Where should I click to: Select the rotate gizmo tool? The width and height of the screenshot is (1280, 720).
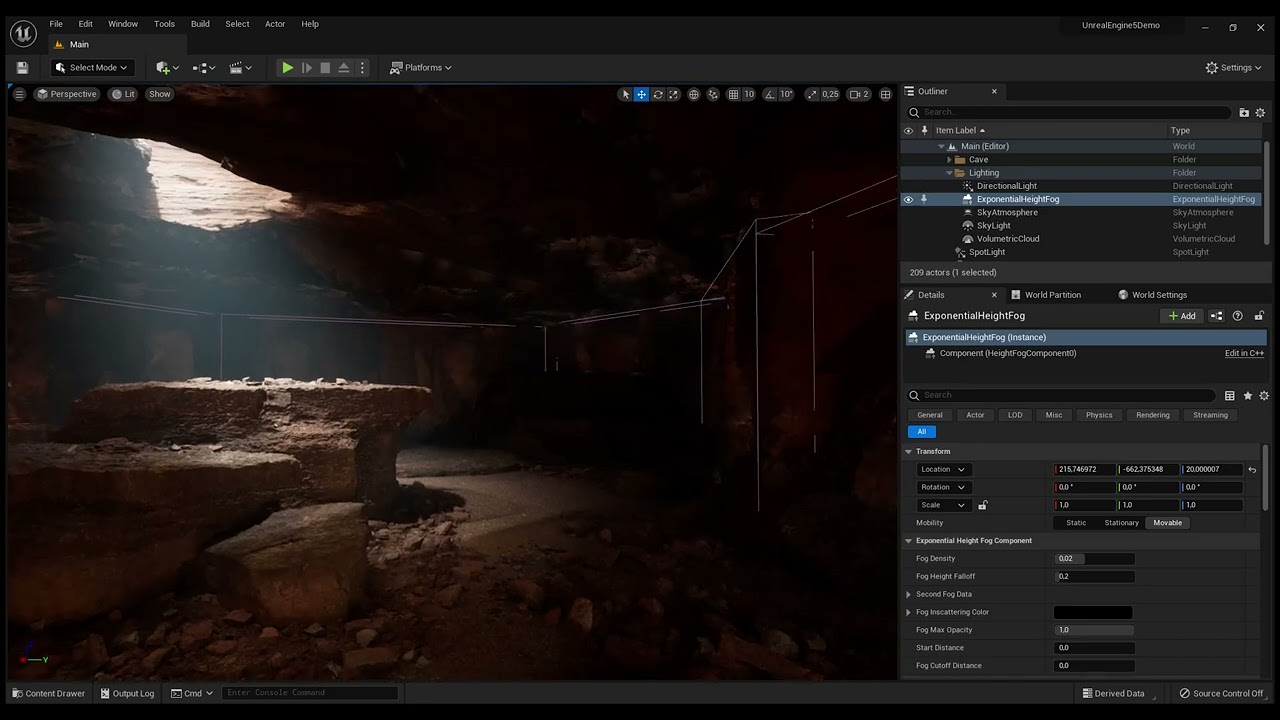coord(658,94)
